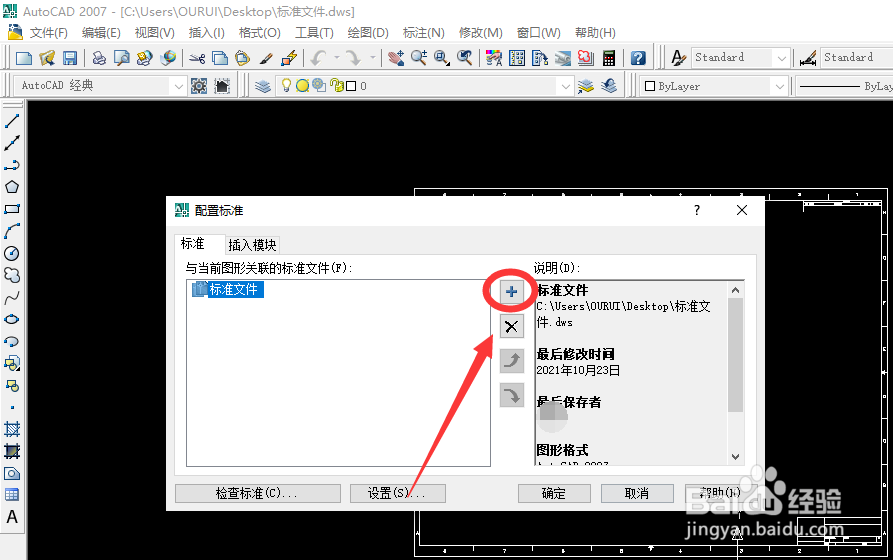This screenshot has width=893, height=560.
Task: Select the Polygon draw tool
Action: (12, 187)
